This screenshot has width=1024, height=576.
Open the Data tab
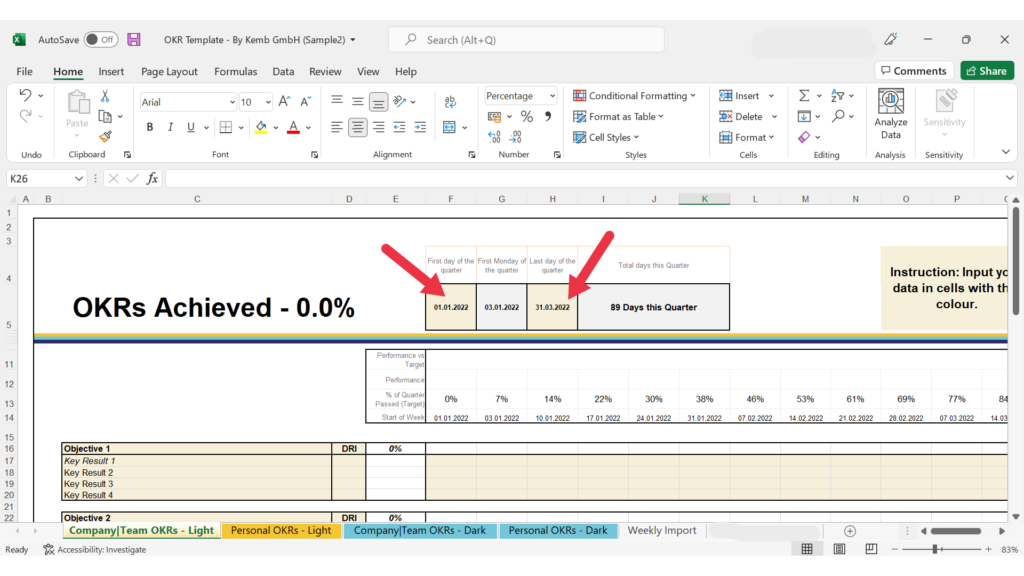(283, 72)
